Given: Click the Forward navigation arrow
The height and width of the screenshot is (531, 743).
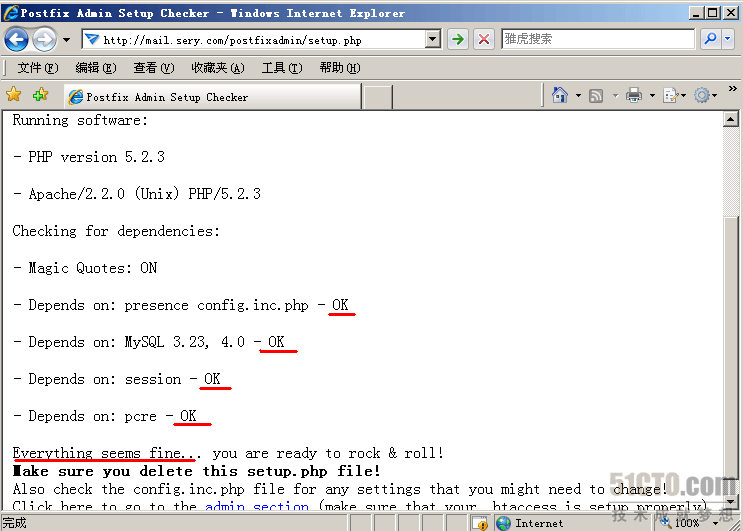Looking at the screenshot, I should (x=44, y=39).
